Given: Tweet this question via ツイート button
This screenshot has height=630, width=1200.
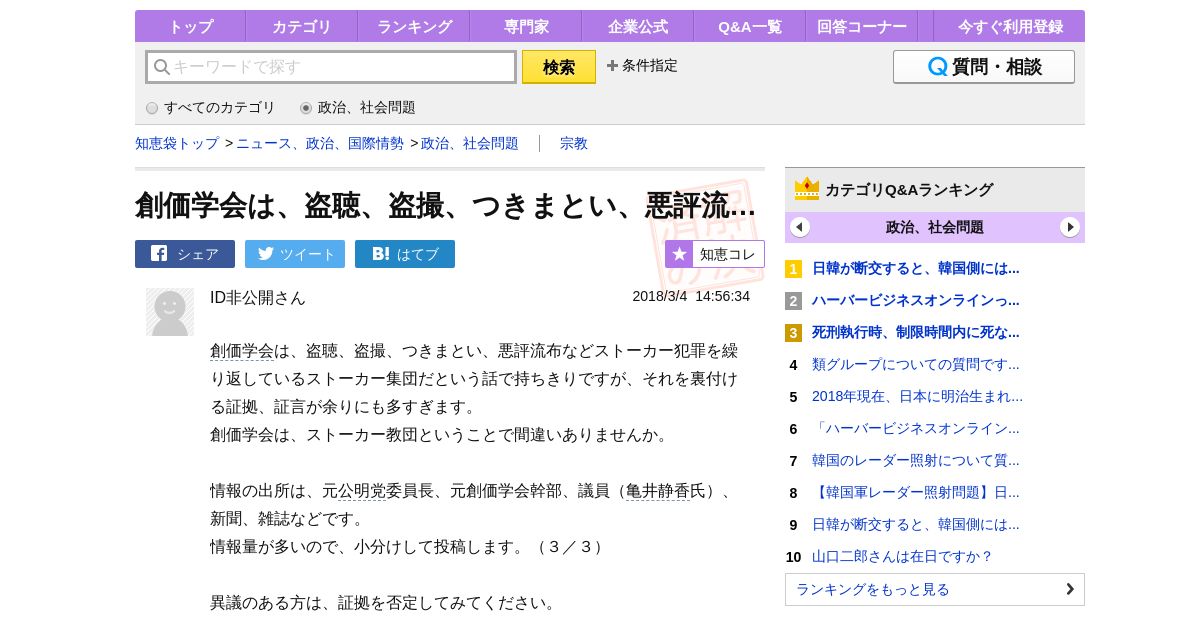Looking at the screenshot, I should click(295, 254).
